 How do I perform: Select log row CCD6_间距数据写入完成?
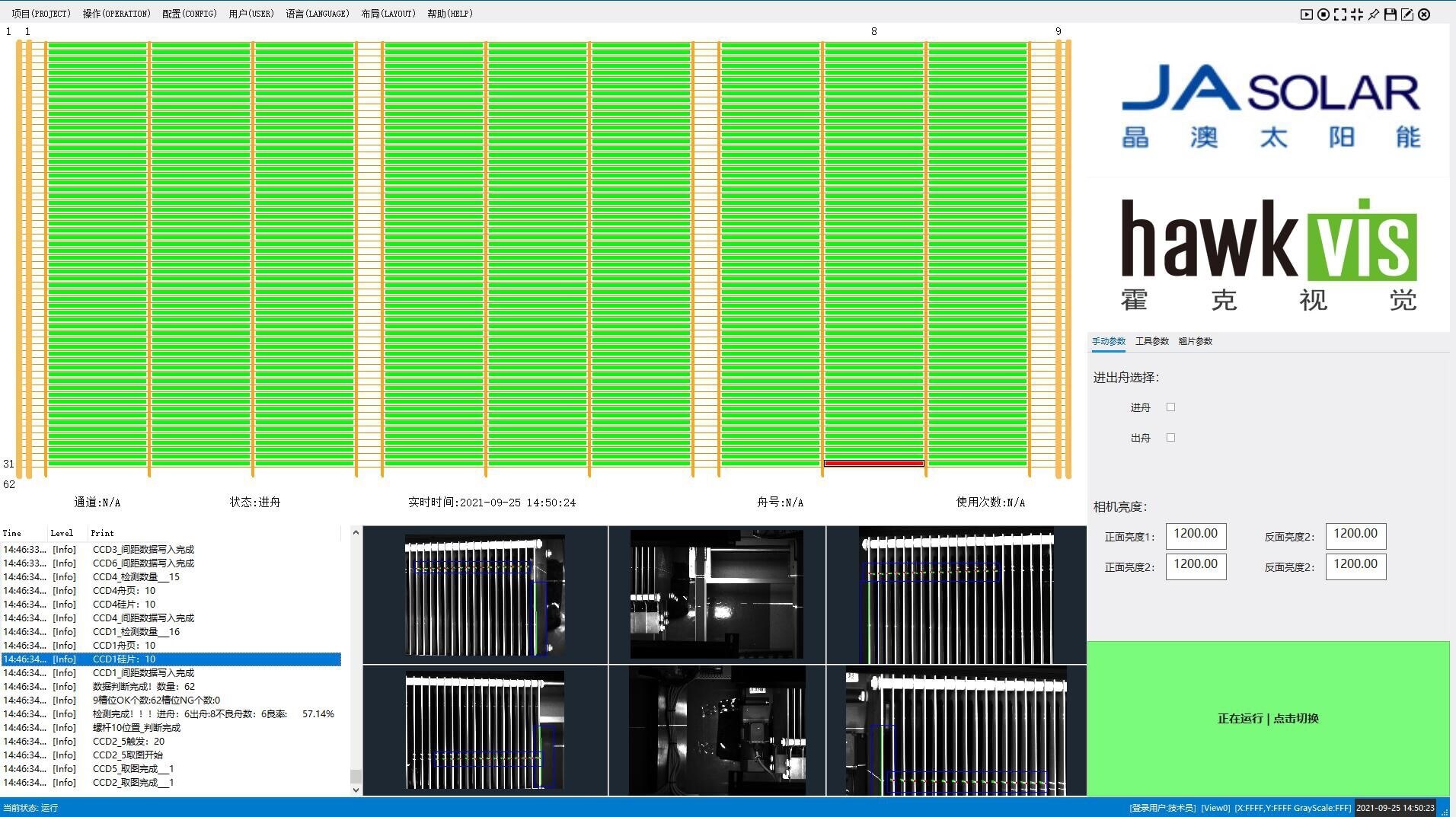pos(171,563)
